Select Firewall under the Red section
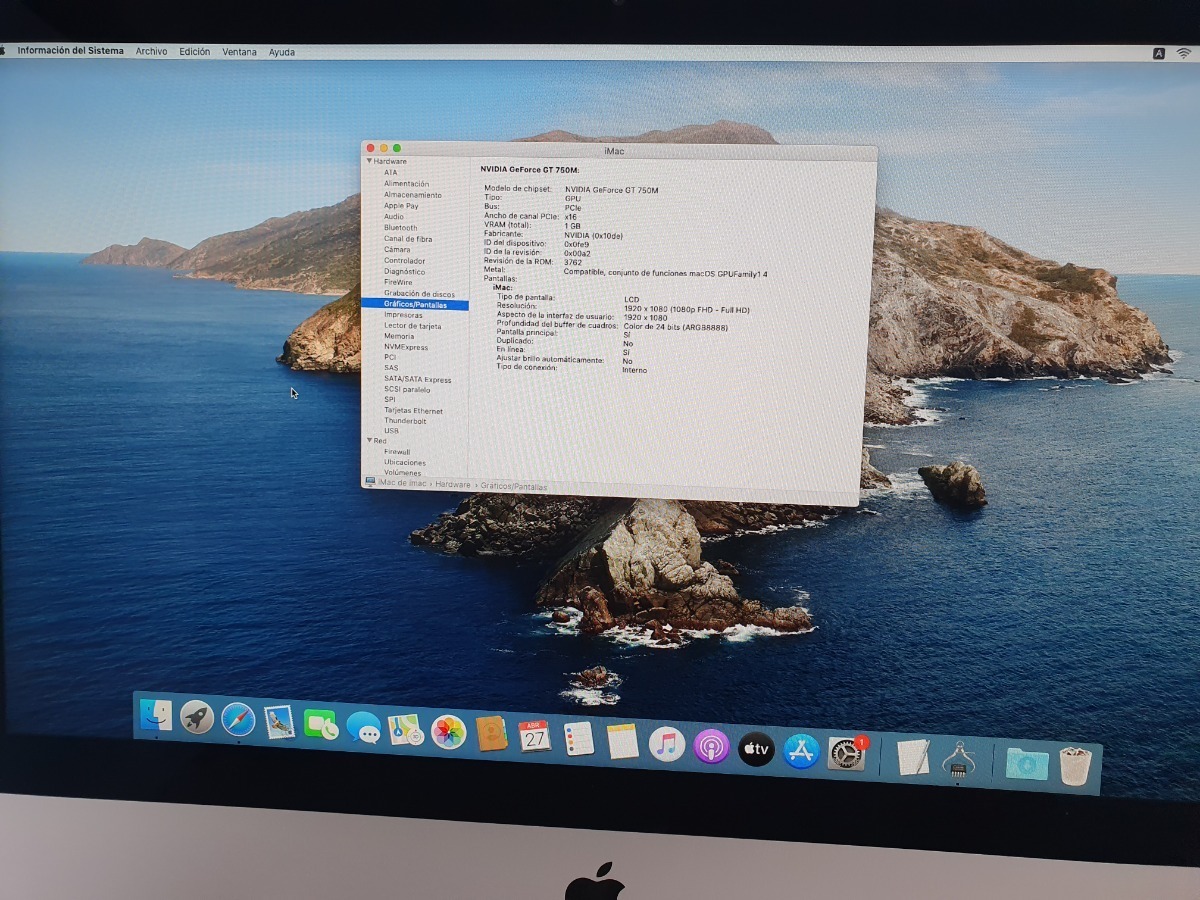The height and width of the screenshot is (900, 1200). click(397, 452)
